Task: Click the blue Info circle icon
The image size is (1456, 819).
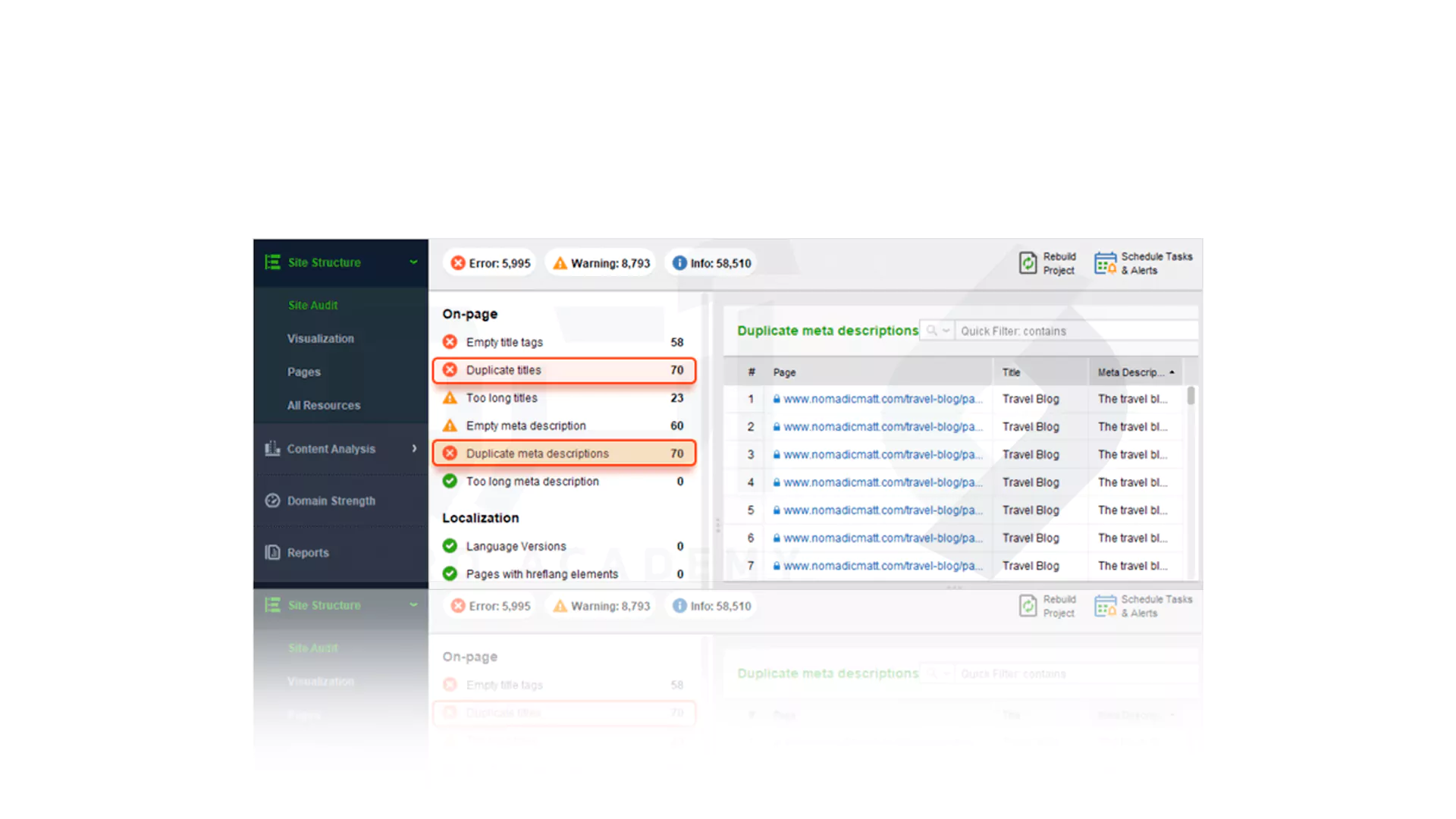Action: click(679, 263)
